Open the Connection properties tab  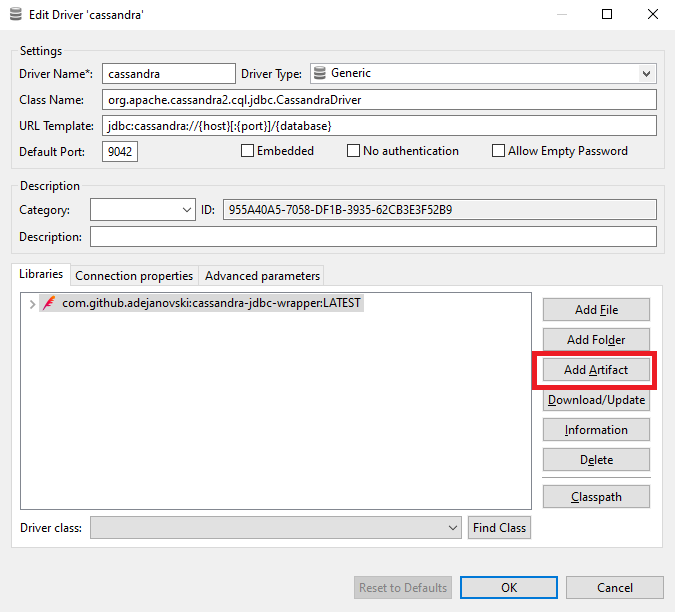(x=134, y=276)
